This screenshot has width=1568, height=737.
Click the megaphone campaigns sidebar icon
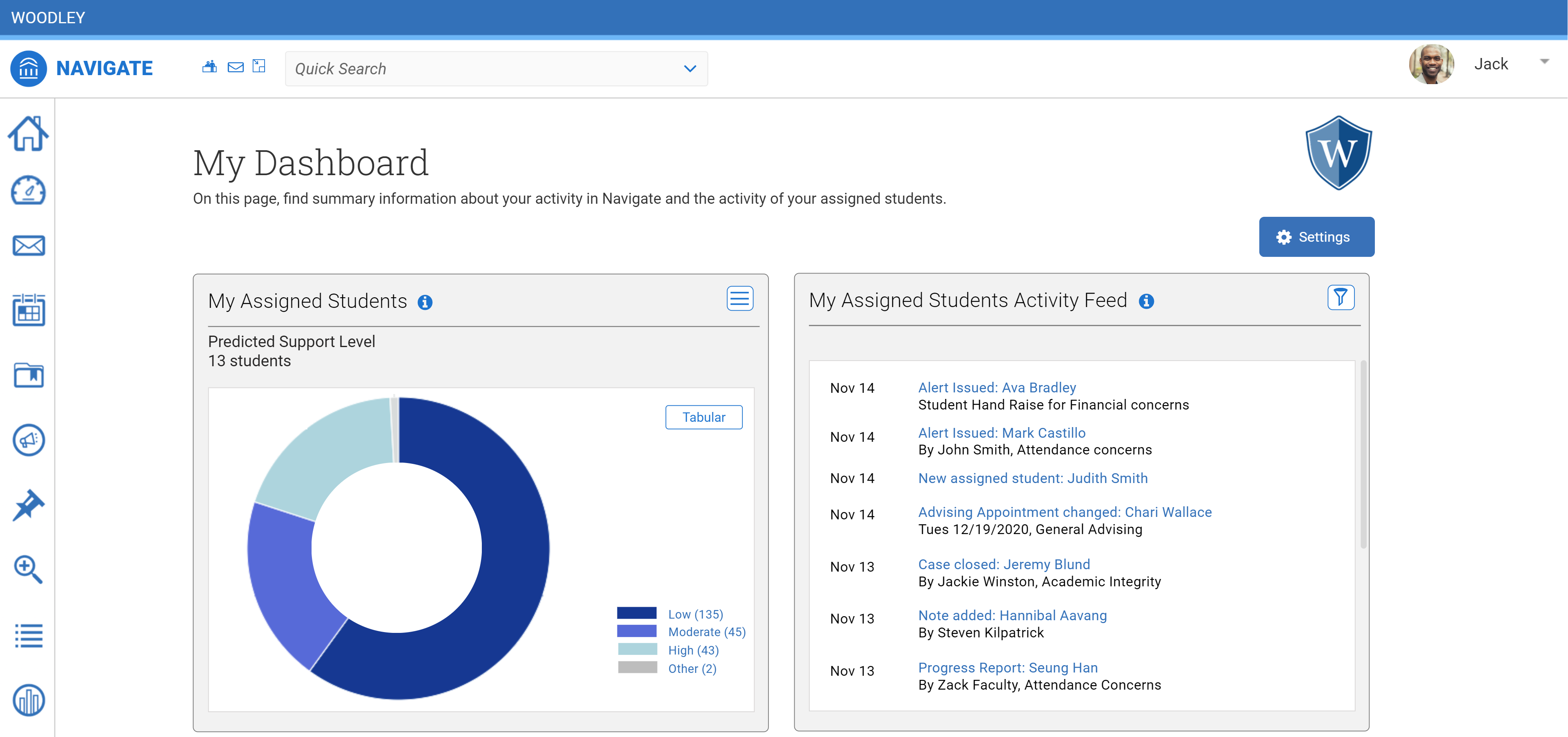29,439
